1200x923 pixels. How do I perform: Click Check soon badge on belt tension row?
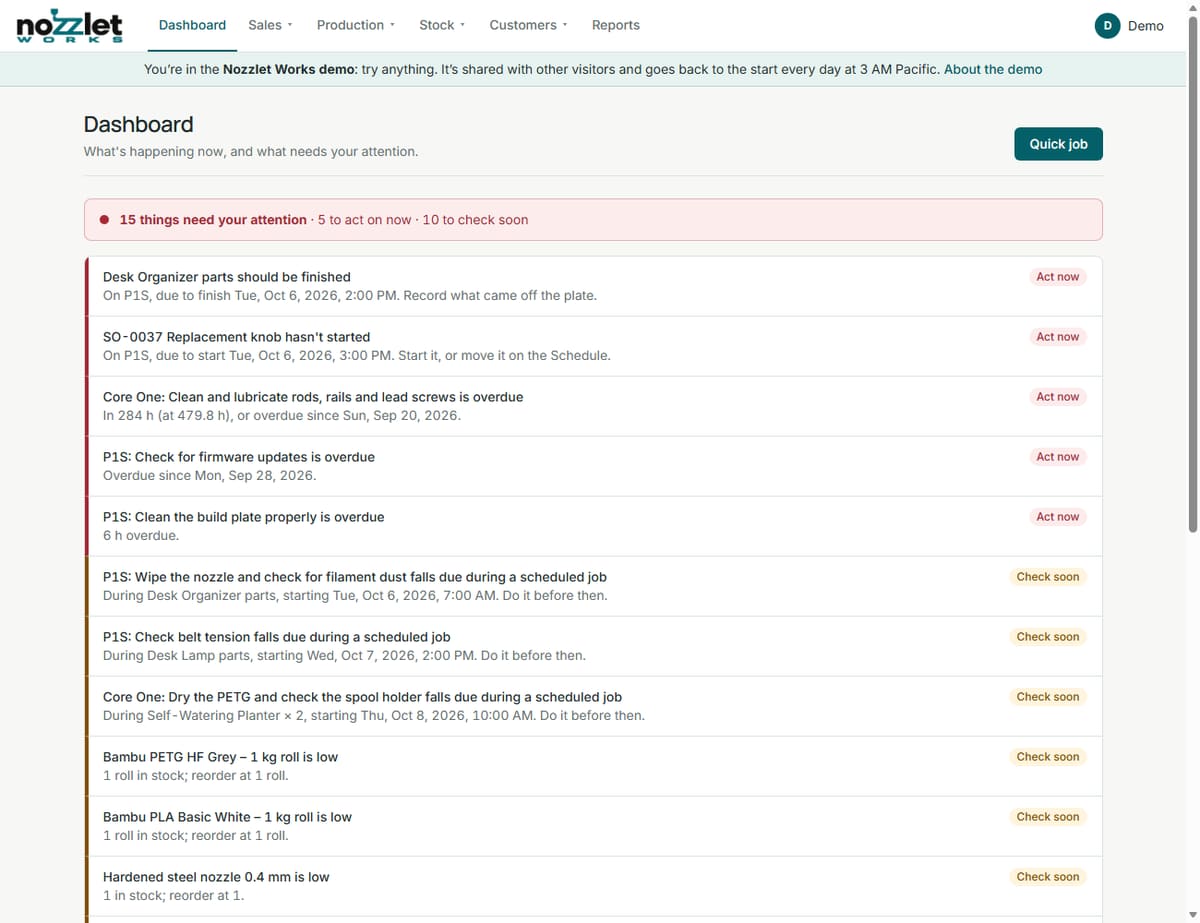[1048, 637]
